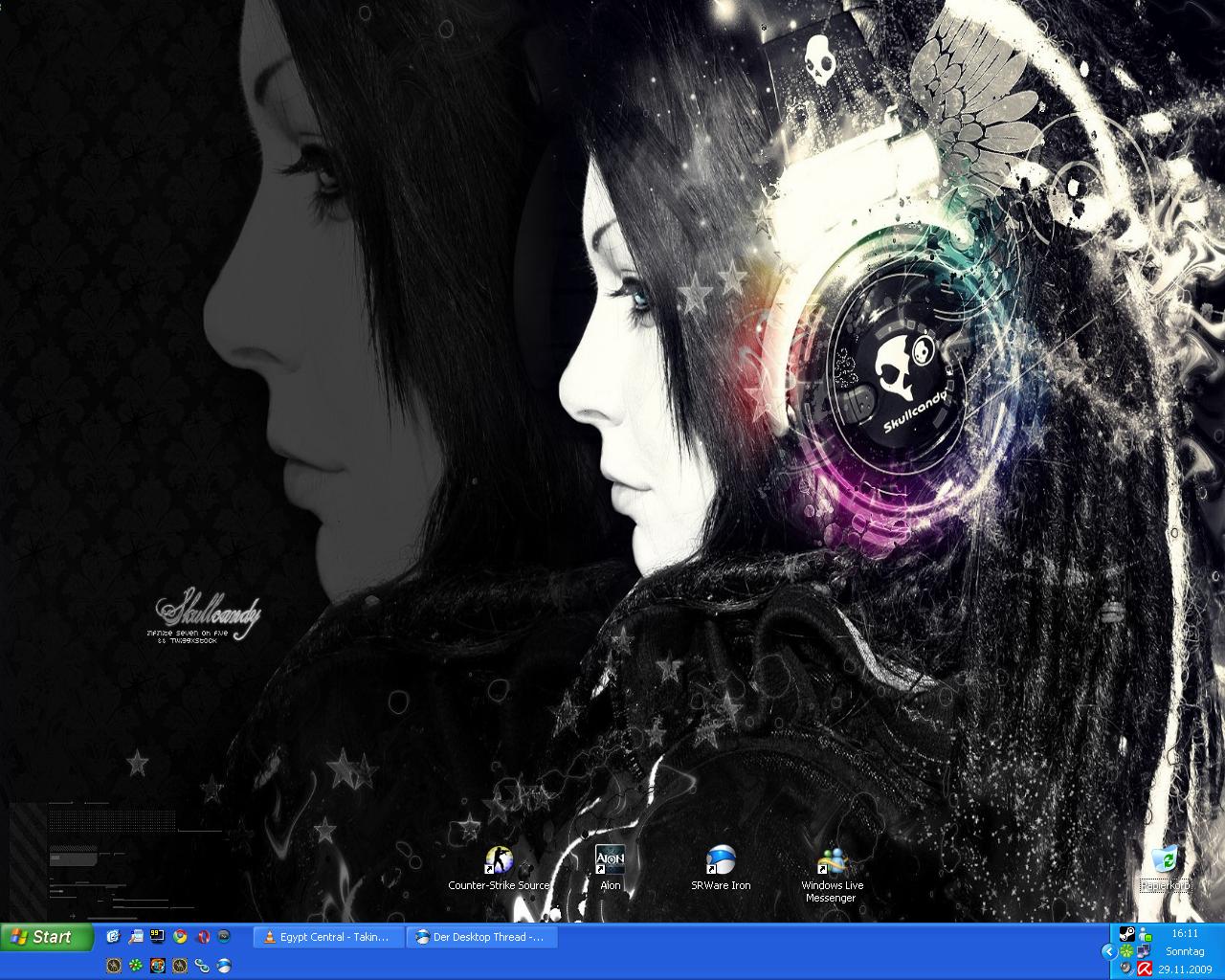Open the Steam tray icon
The image size is (1225, 980).
(1127, 934)
